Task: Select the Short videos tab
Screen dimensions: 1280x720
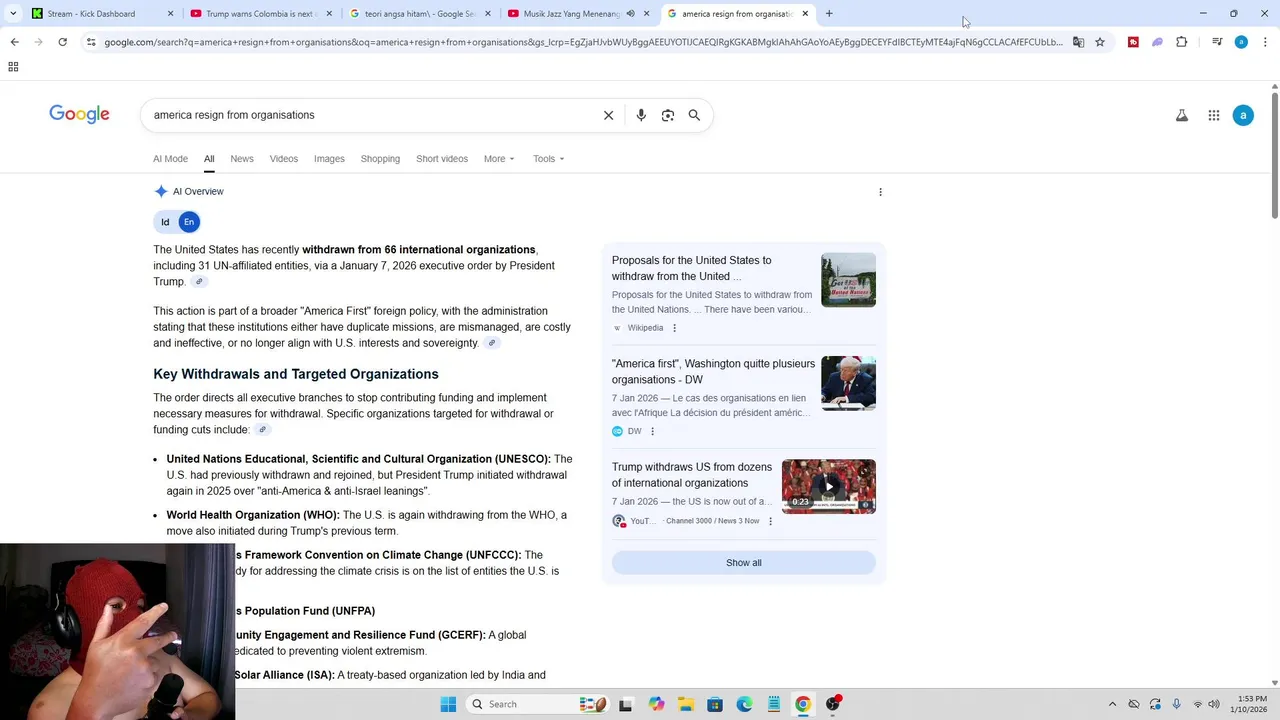Action: coord(442,159)
